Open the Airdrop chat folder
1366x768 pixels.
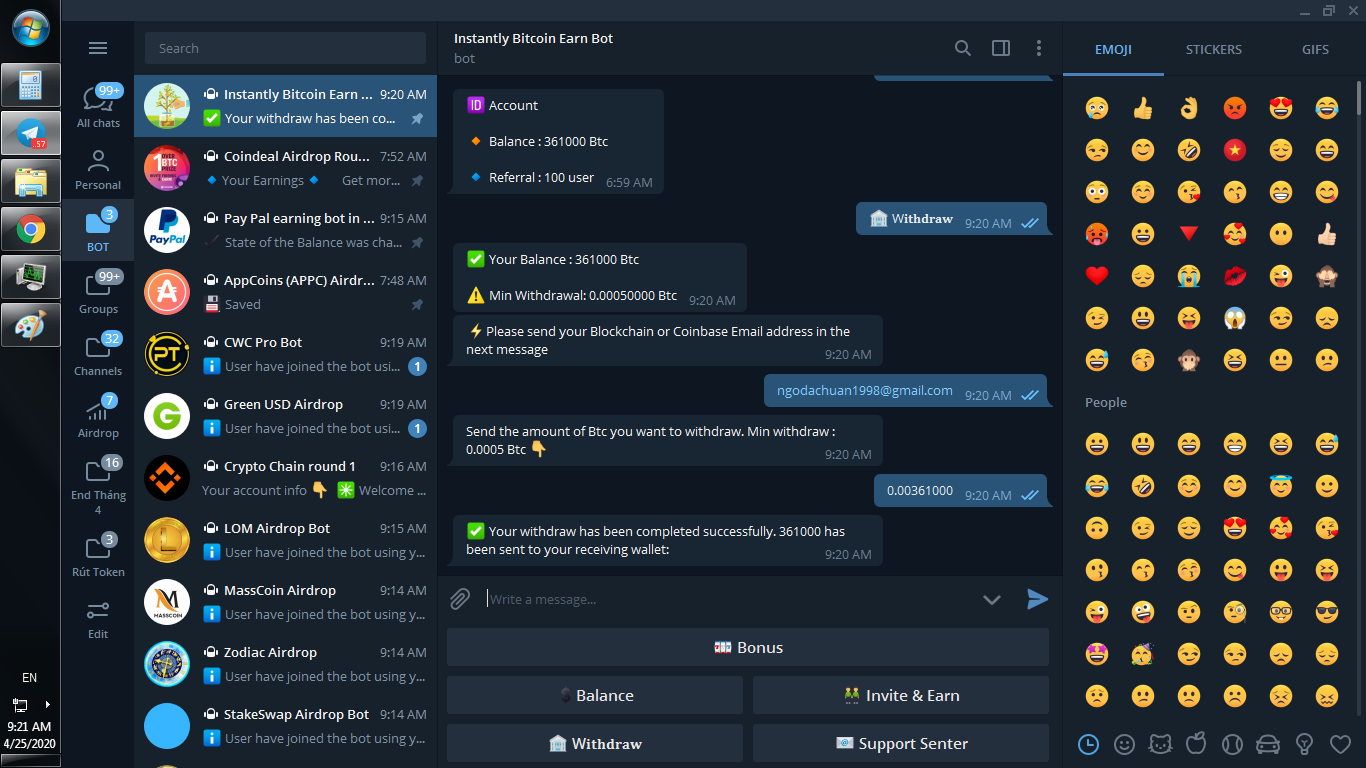(98, 417)
